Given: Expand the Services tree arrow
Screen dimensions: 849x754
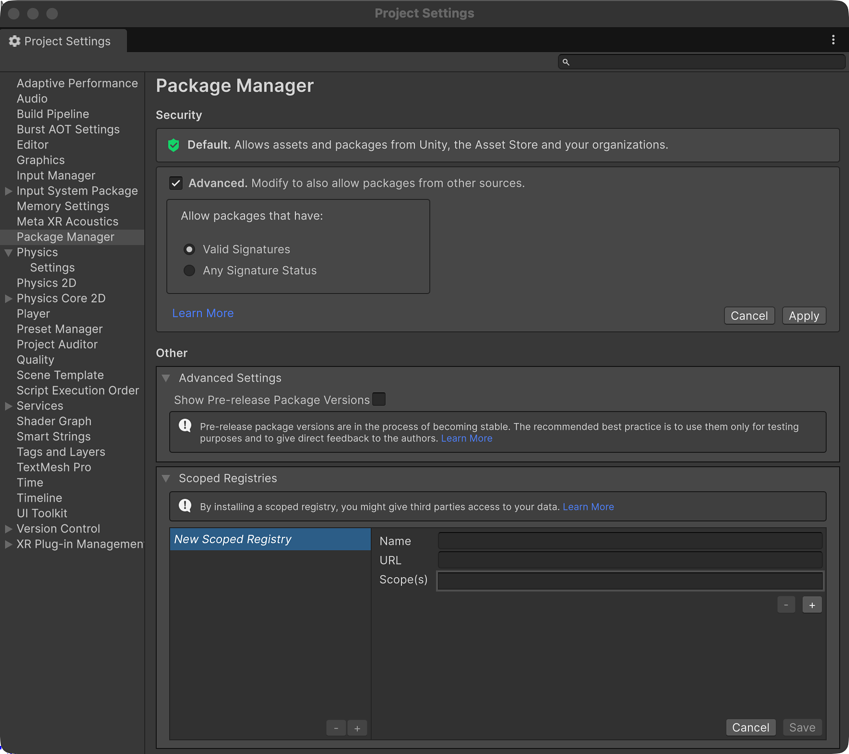Looking at the screenshot, I should (9, 406).
